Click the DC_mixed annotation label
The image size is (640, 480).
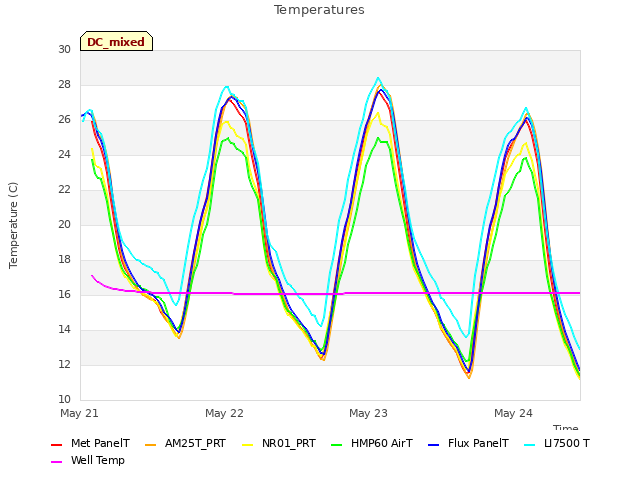116,41
